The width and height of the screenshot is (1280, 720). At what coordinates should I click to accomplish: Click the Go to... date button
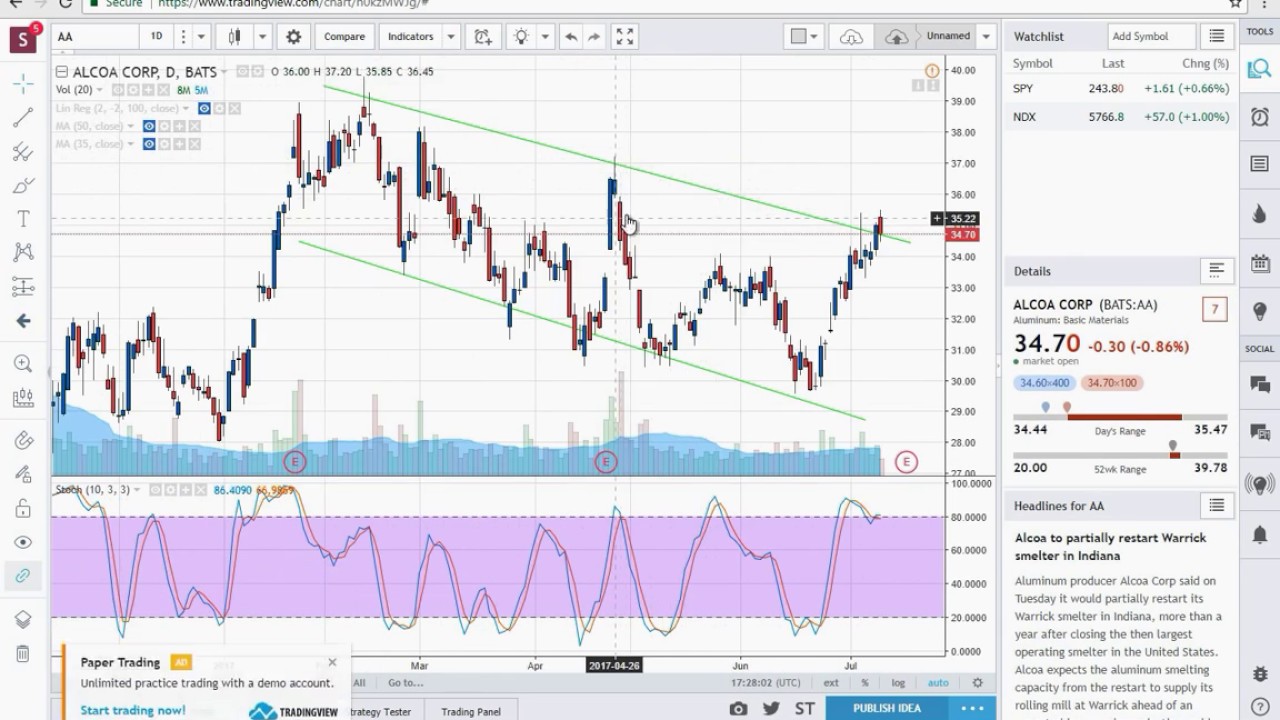(406, 683)
